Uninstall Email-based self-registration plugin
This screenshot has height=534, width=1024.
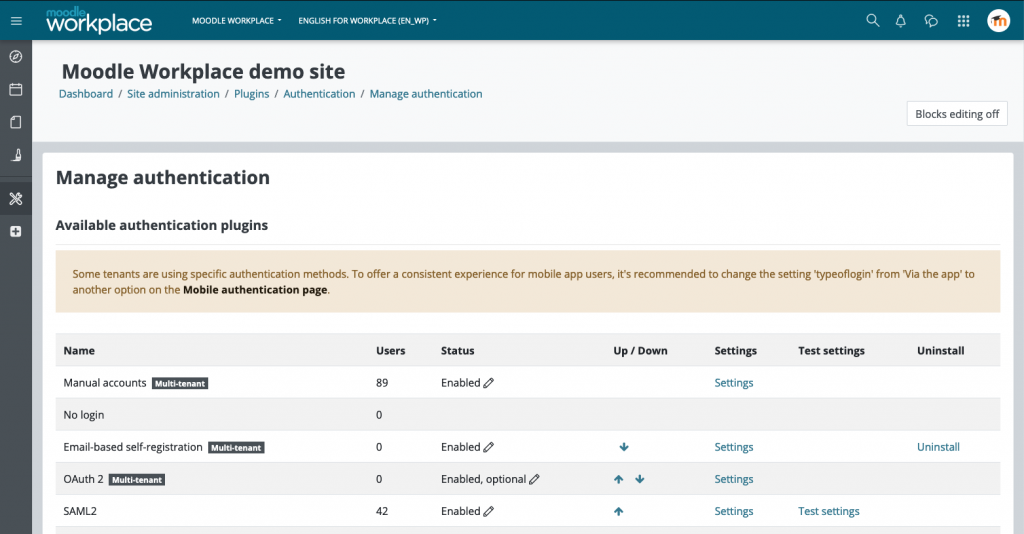[938, 447]
